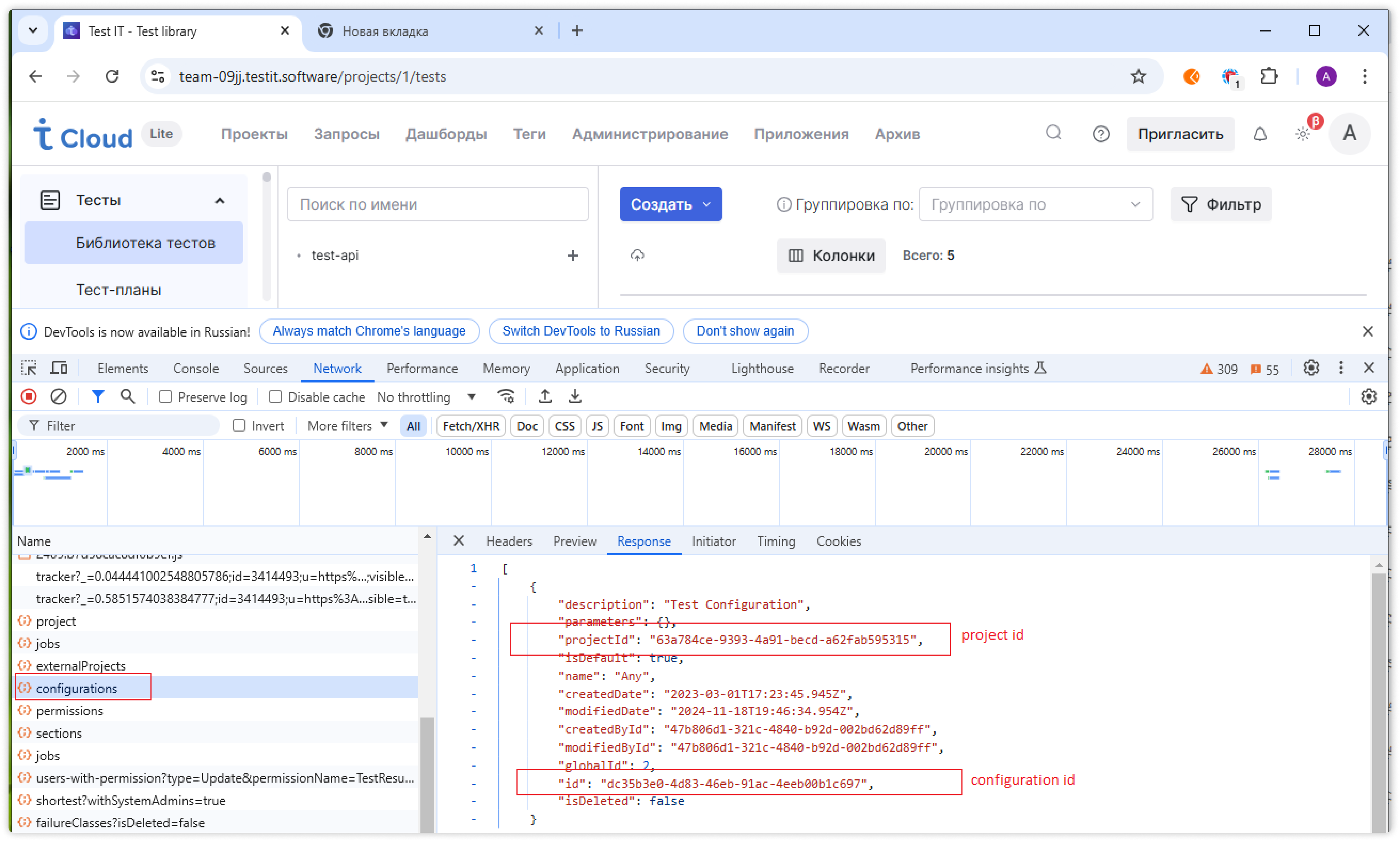Bookmark this page with star icon

click(x=1138, y=77)
